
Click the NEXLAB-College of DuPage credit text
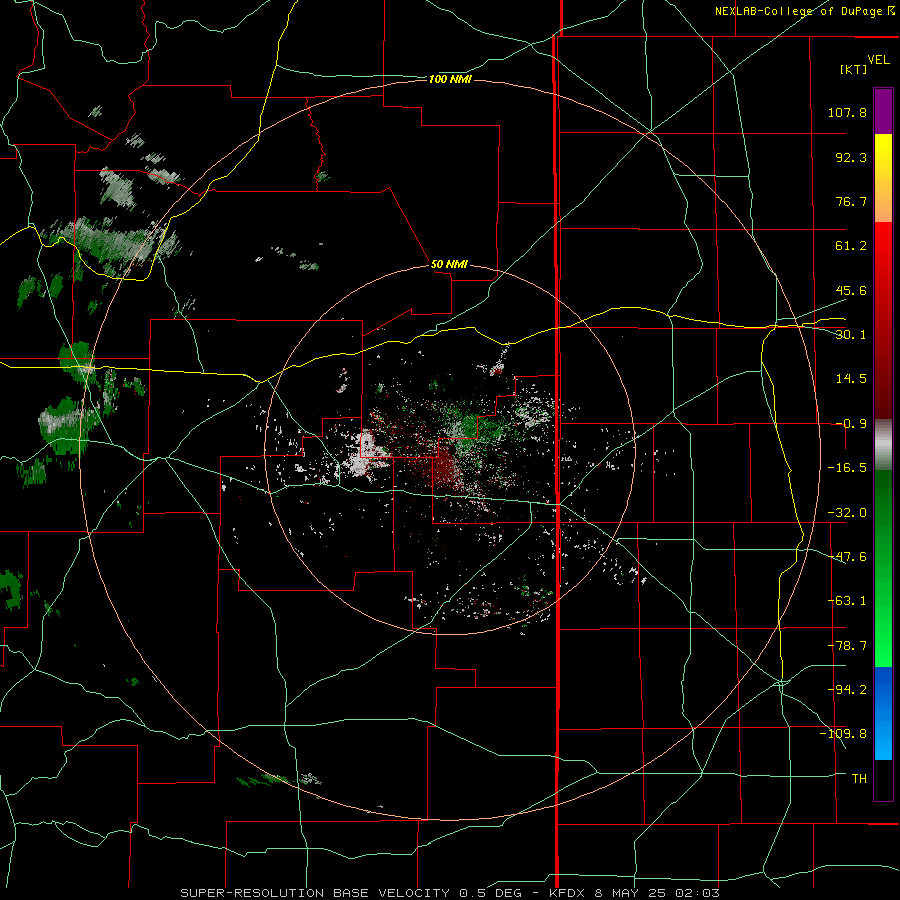click(x=804, y=11)
